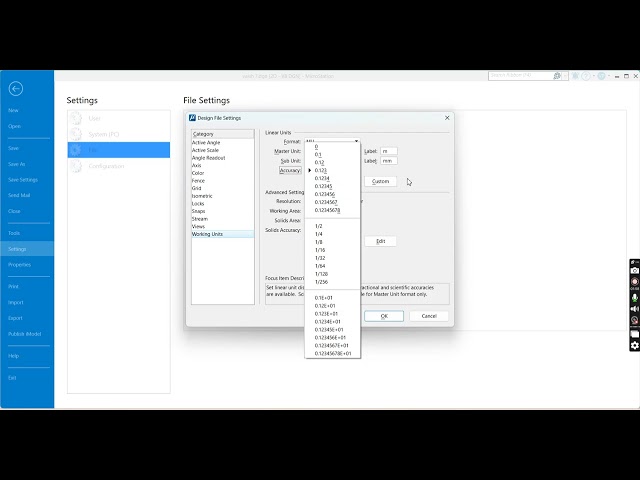The height and width of the screenshot is (480, 640).
Task: Click the Edit button
Action: (x=380, y=241)
